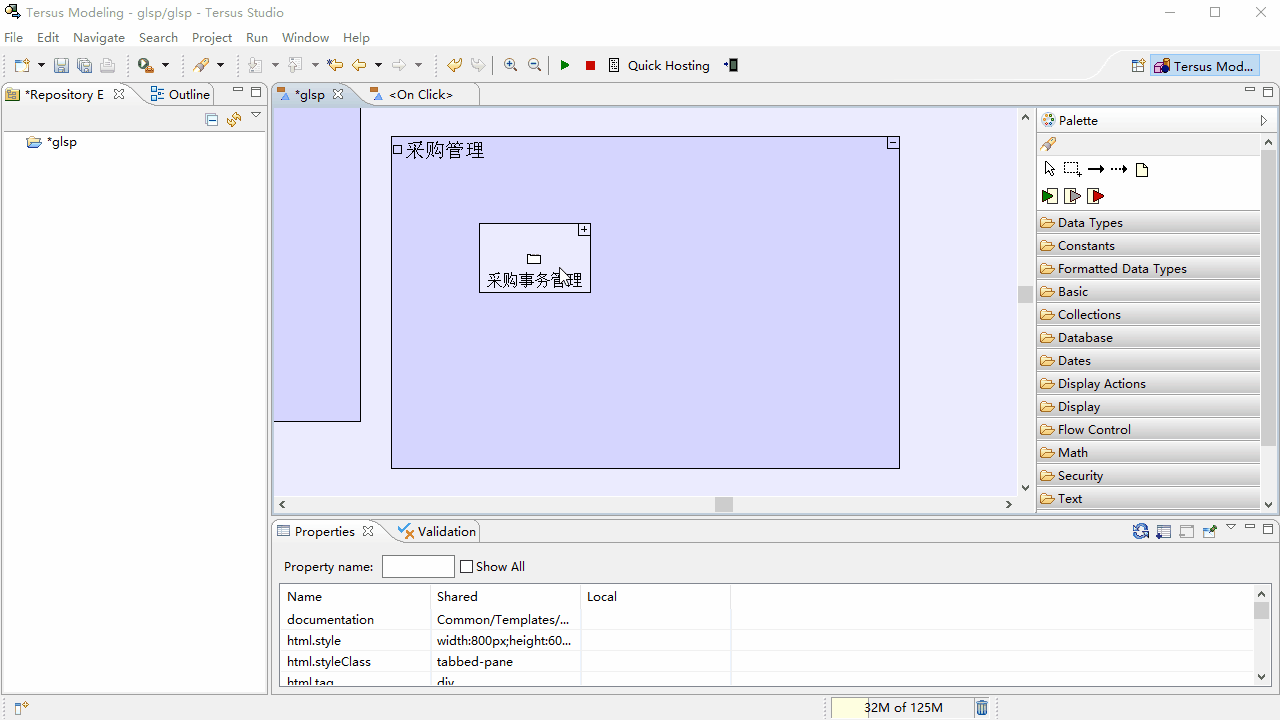
Task: Open dropdown next to New icon
Action: click(x=41, y=65)
